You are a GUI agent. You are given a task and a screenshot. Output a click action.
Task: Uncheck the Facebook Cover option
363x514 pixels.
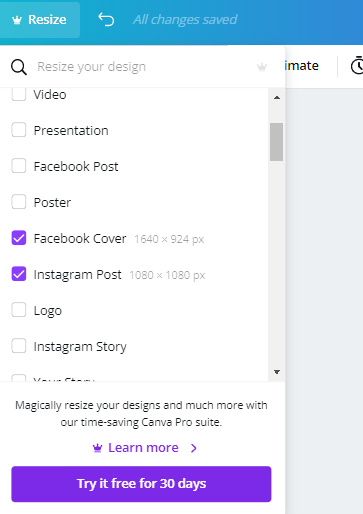coord(19,238)
